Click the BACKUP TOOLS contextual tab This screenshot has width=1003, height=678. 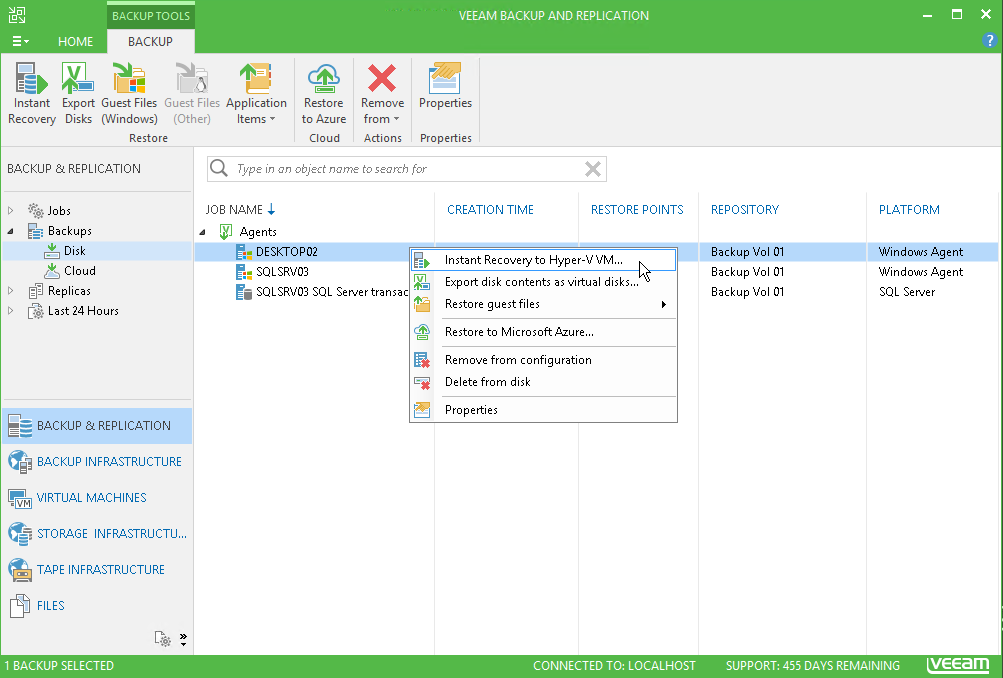tap(151, 15)
